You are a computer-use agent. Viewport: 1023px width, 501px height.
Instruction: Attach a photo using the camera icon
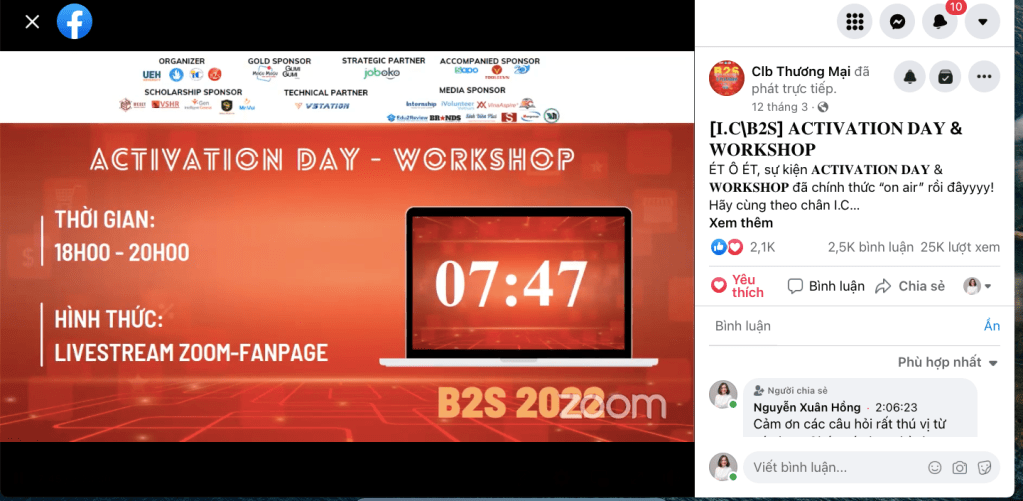point(960,467)
